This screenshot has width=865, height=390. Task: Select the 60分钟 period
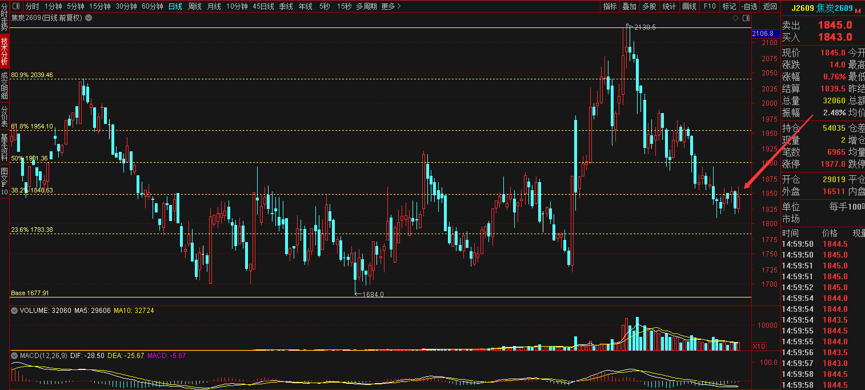tap(152, 7)
